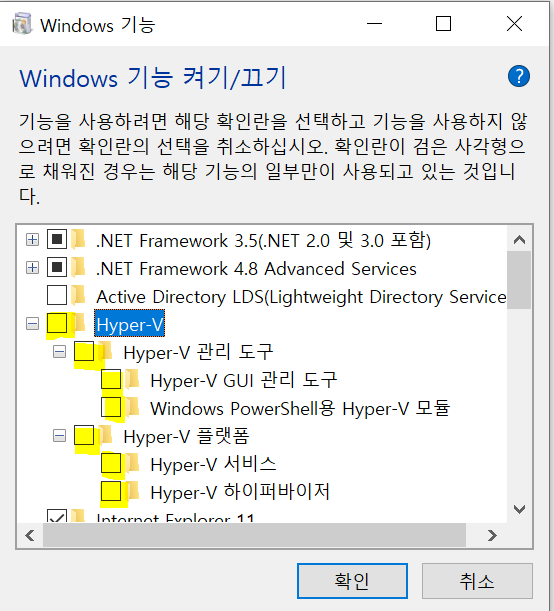
Task: Select Active Directory LDS row text
Action: coord(301,297)
